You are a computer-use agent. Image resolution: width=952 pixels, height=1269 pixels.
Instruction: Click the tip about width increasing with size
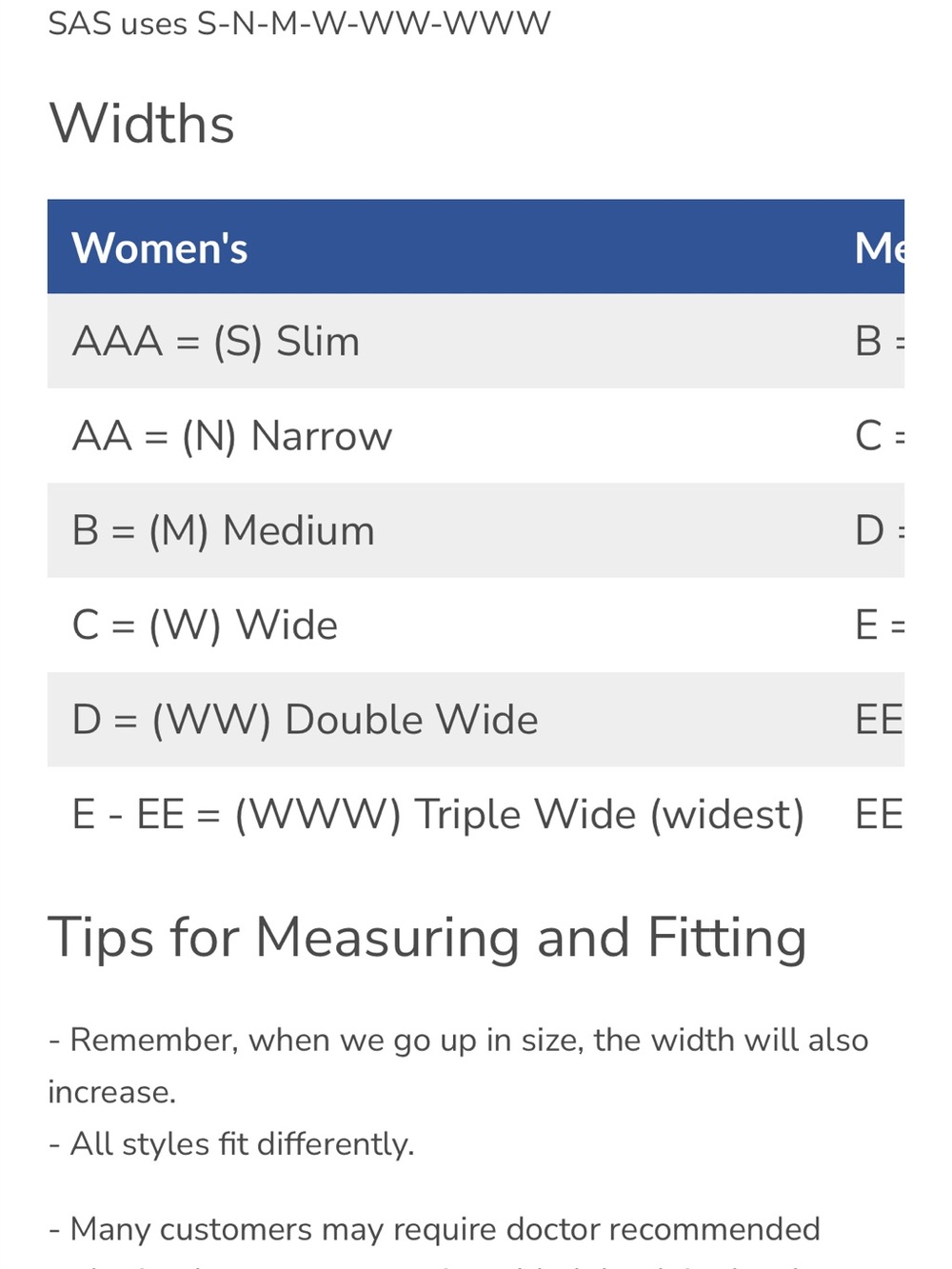click(458, 1065)
